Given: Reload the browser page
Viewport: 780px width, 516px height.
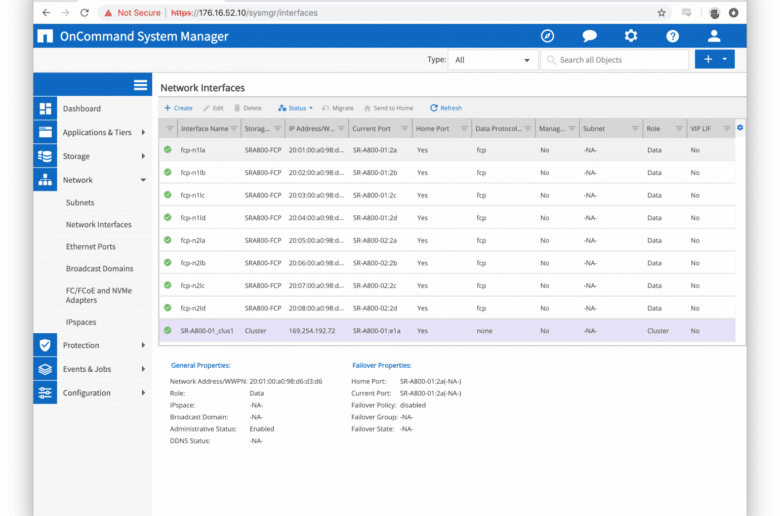Looking at the screenshot, I should [x=85, y=13].
